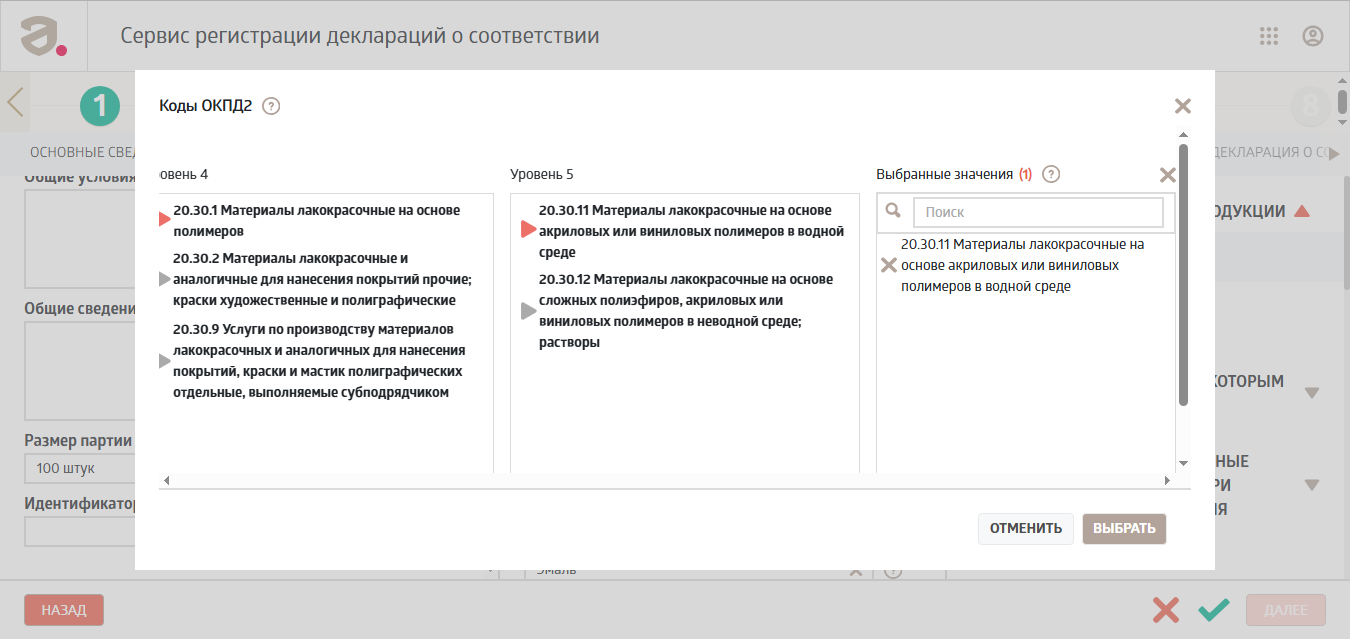The width and height of the screenshot is (1350, 639).
Task: Open the apps grid menu icon
Action: click(1269, 36)
